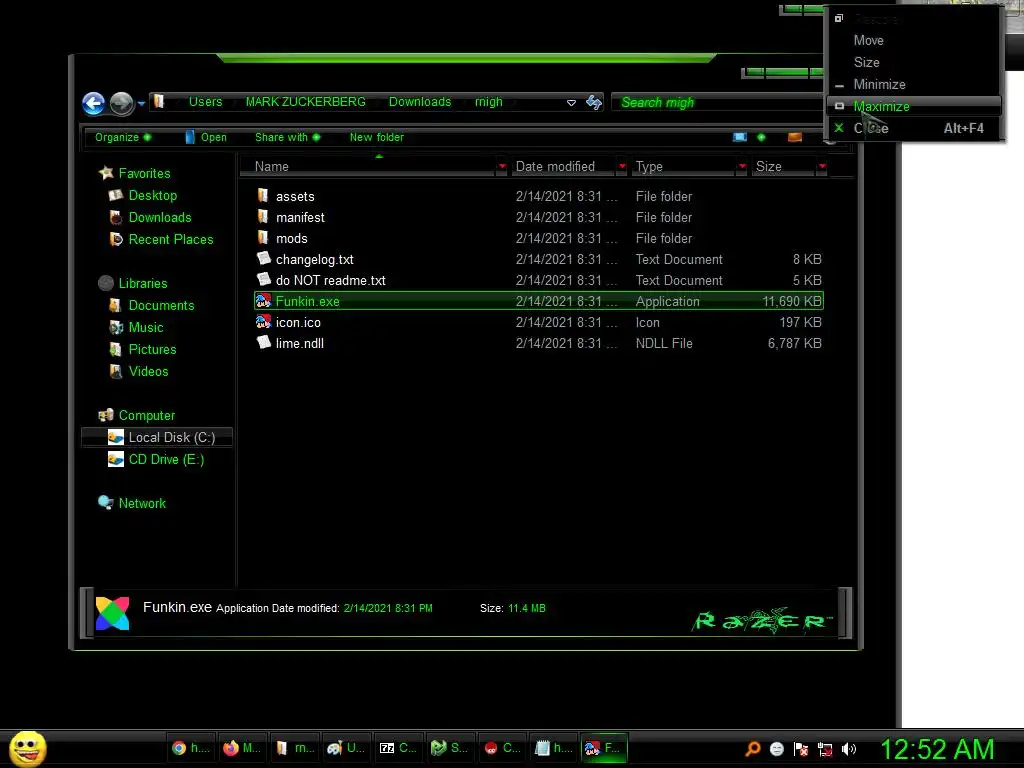Screen dimensions: 1024x768
Task: Select the mods folder icon
Action: pos(263,237)
